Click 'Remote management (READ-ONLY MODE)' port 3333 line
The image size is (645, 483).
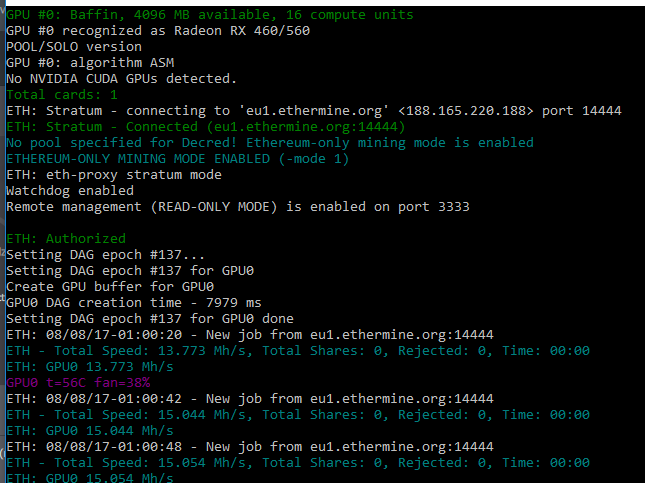pos(238,207)
